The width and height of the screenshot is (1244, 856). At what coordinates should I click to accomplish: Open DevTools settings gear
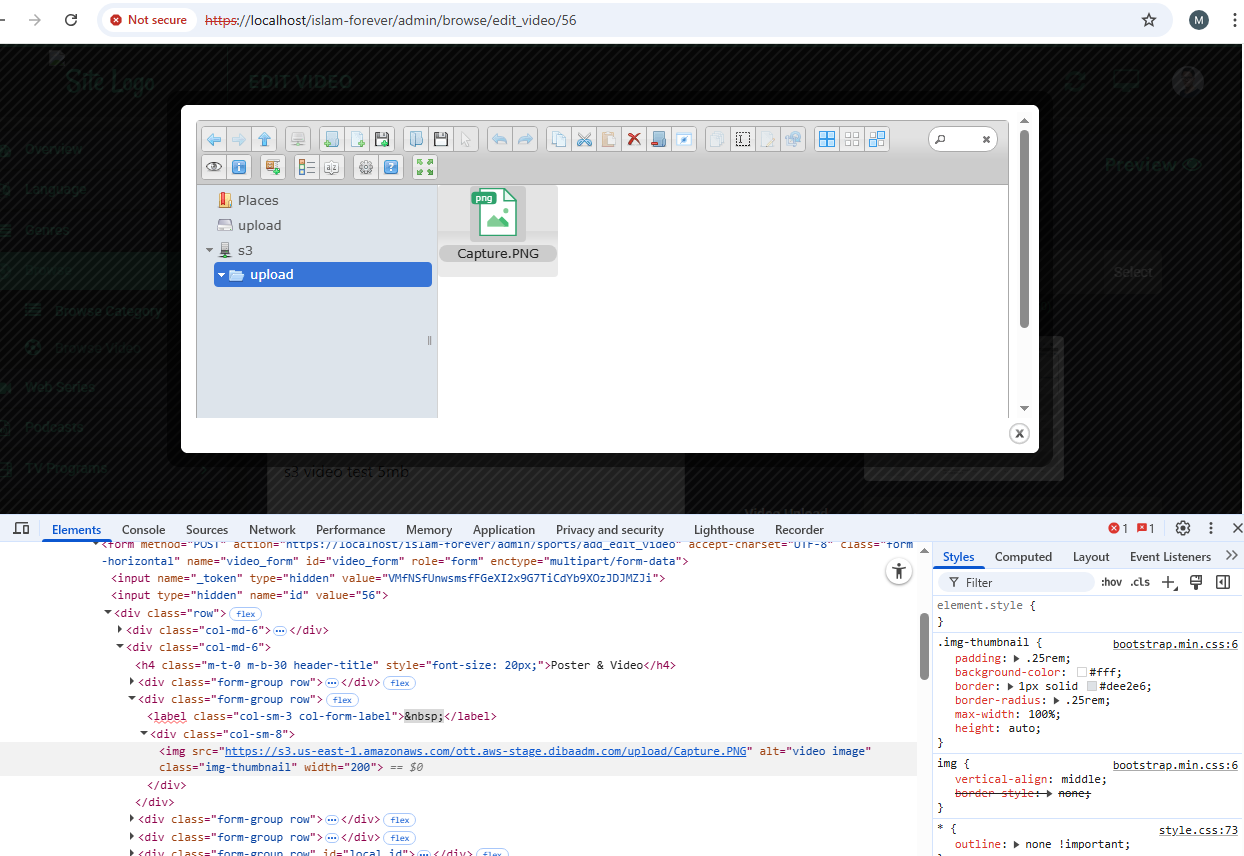pyautogui.click(x=1183, y=528)
